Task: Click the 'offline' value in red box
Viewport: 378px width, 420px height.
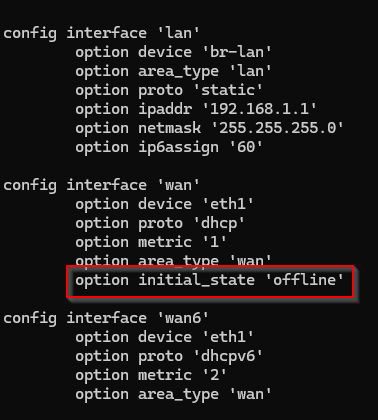Action: [305, 280]
